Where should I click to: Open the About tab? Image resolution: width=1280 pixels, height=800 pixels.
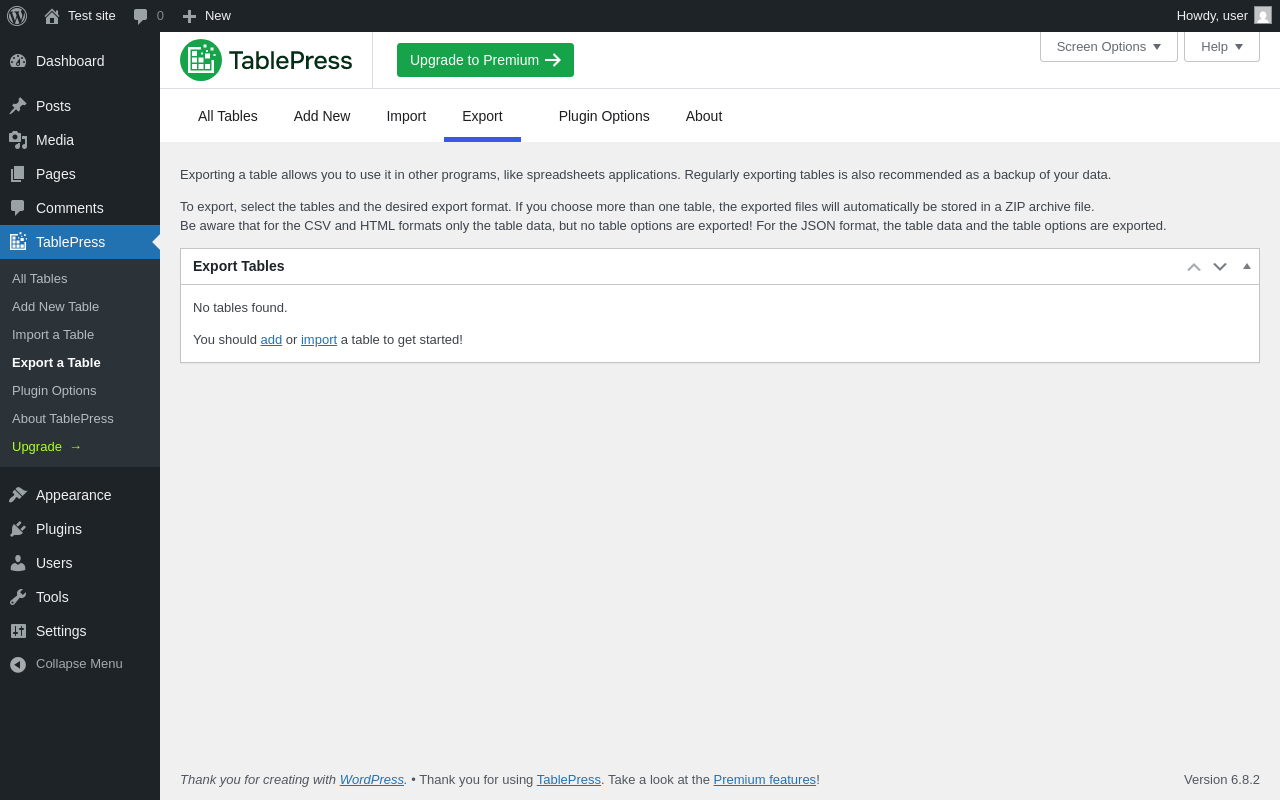pyautogui.click(x=704, y=116)
